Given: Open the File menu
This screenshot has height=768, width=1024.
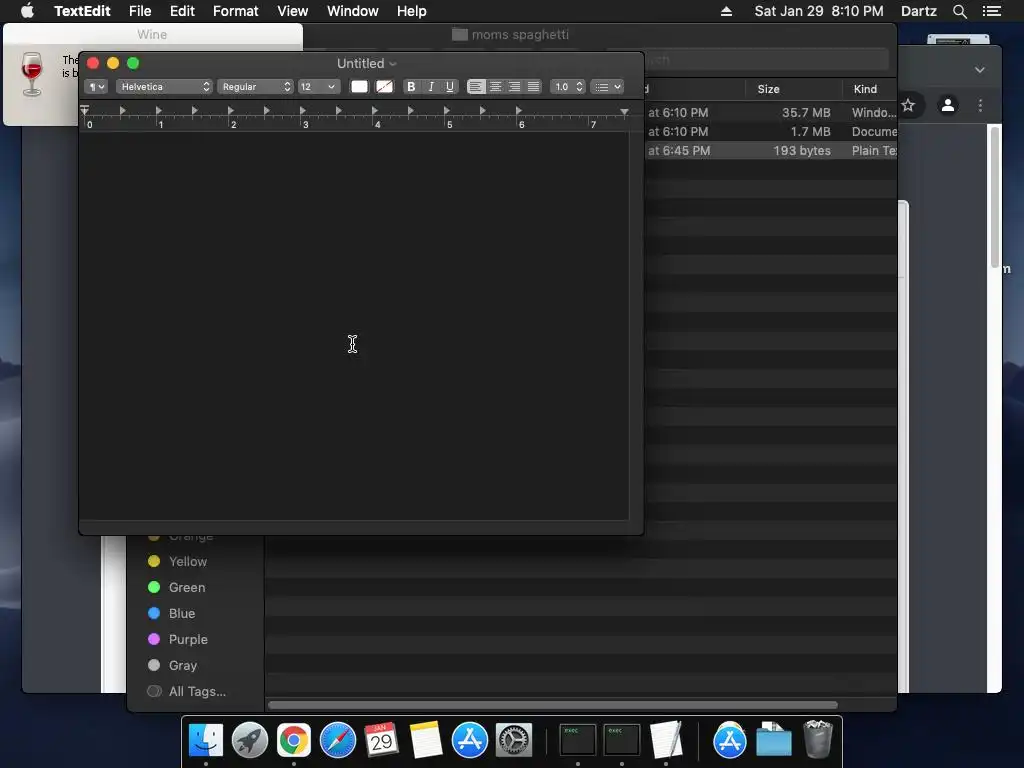Looking at the screenshot, I should [140, 11].
